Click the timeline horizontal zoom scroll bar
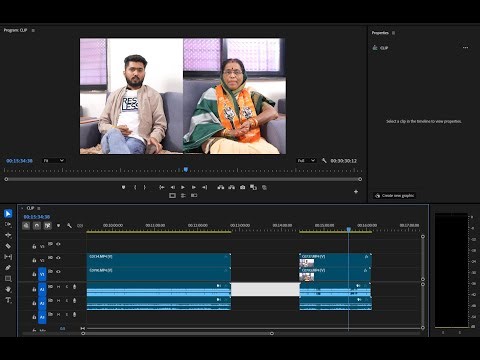The width and height of the screenshot is (480, 360). tap(177, 333)
